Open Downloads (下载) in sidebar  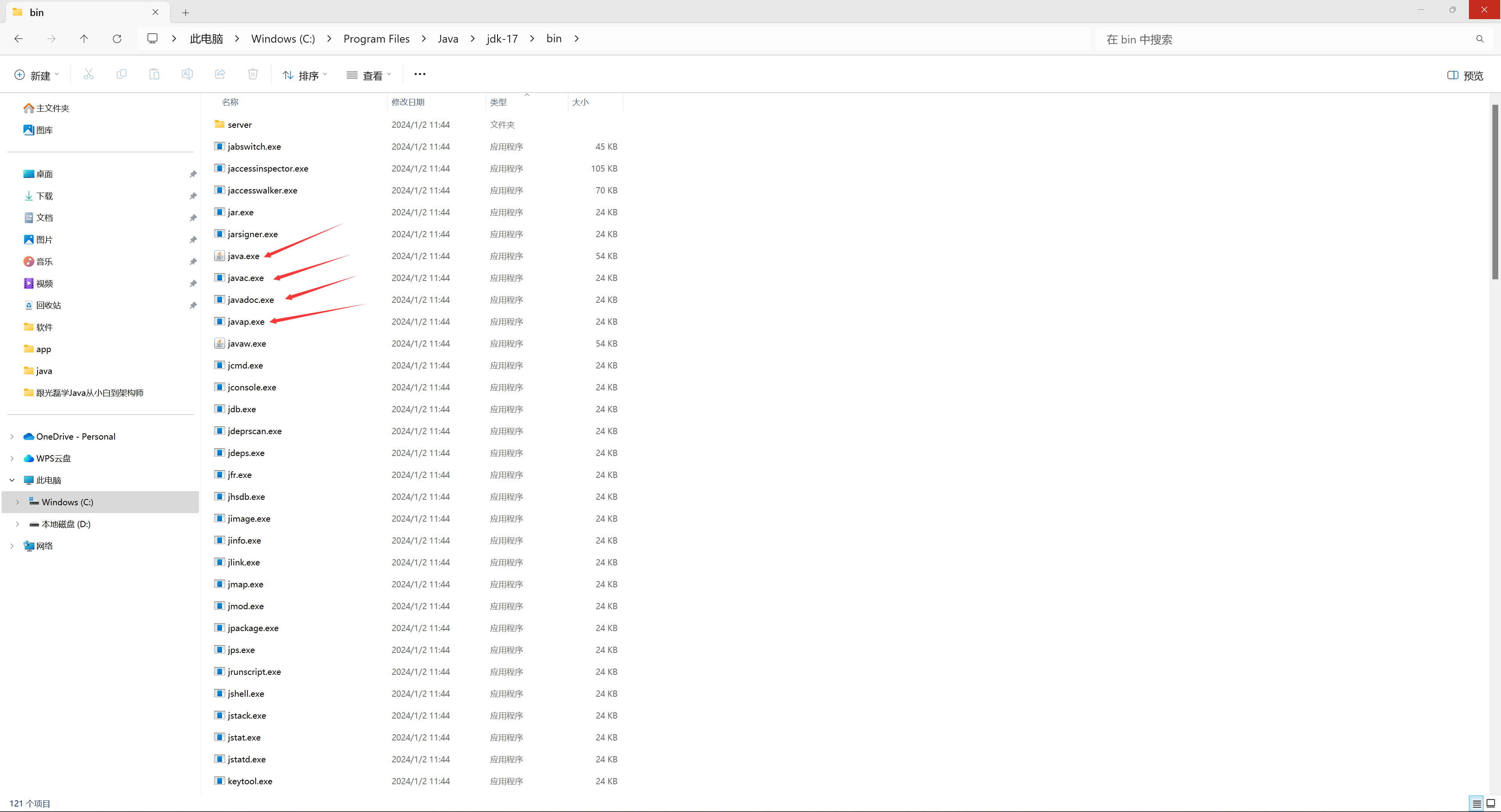coord(38,196)
